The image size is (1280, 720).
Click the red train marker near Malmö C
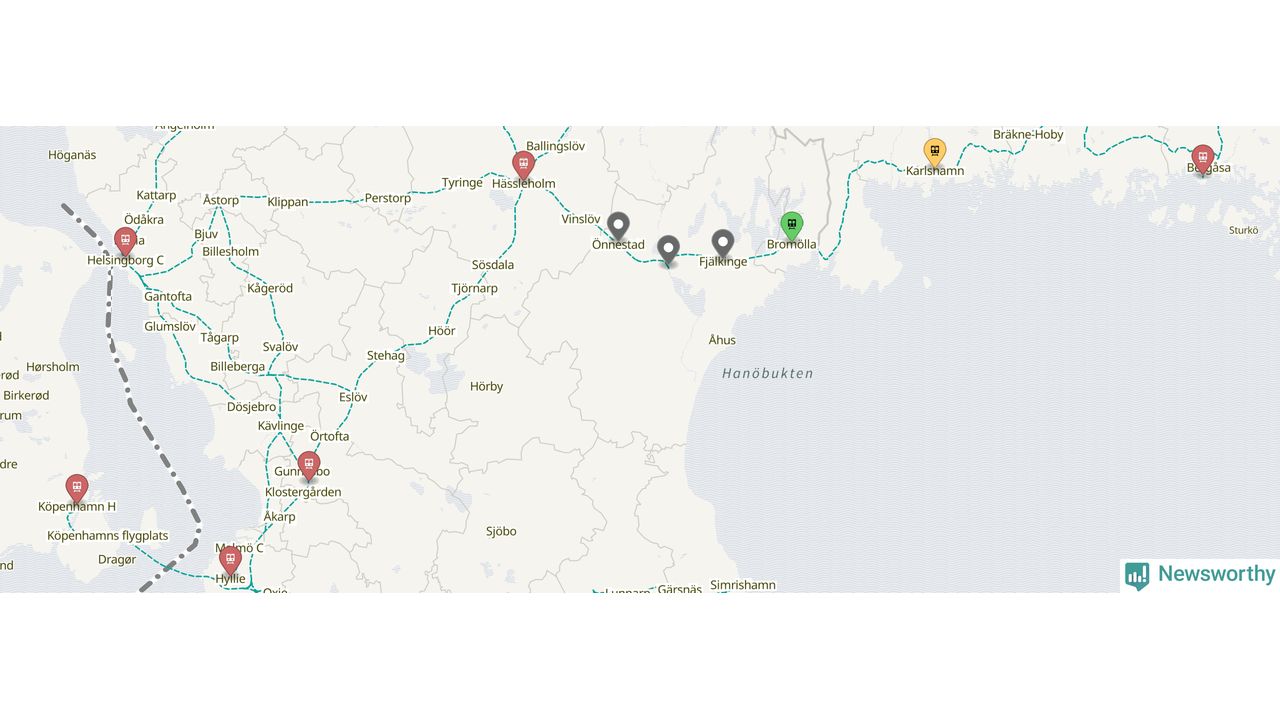tap(230, 560)
